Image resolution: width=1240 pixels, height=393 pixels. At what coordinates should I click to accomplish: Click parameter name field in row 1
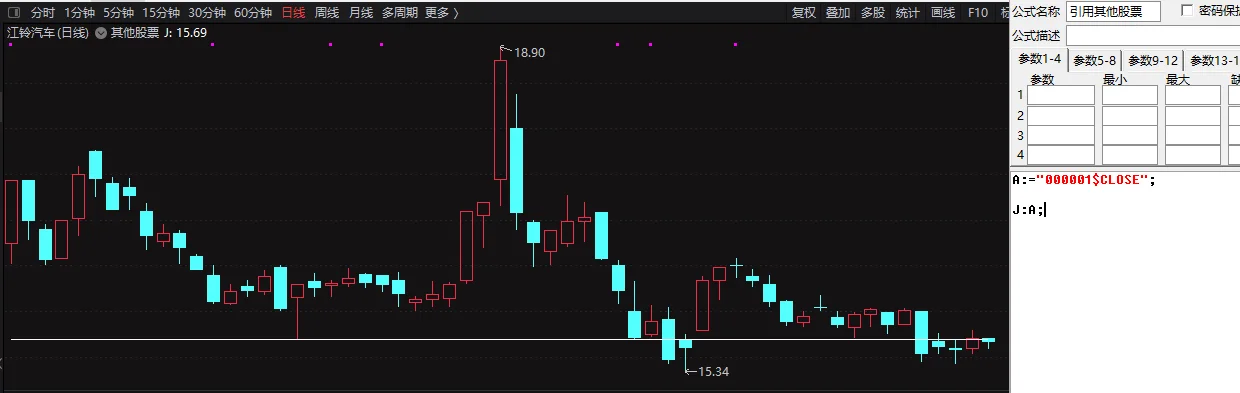click(x=1061, y=95)
